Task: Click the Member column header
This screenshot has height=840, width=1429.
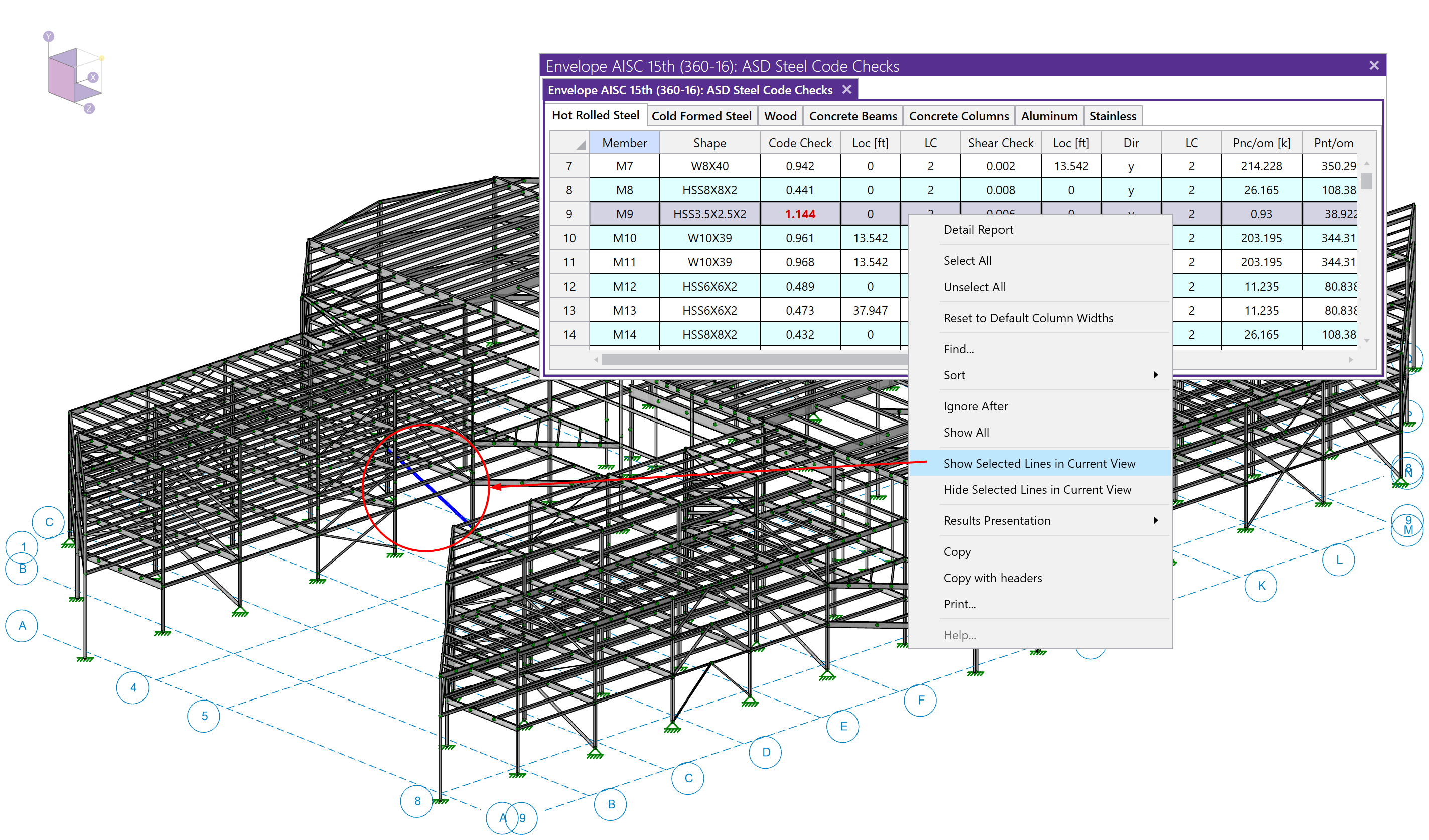Action: click(x=624, y=143)
